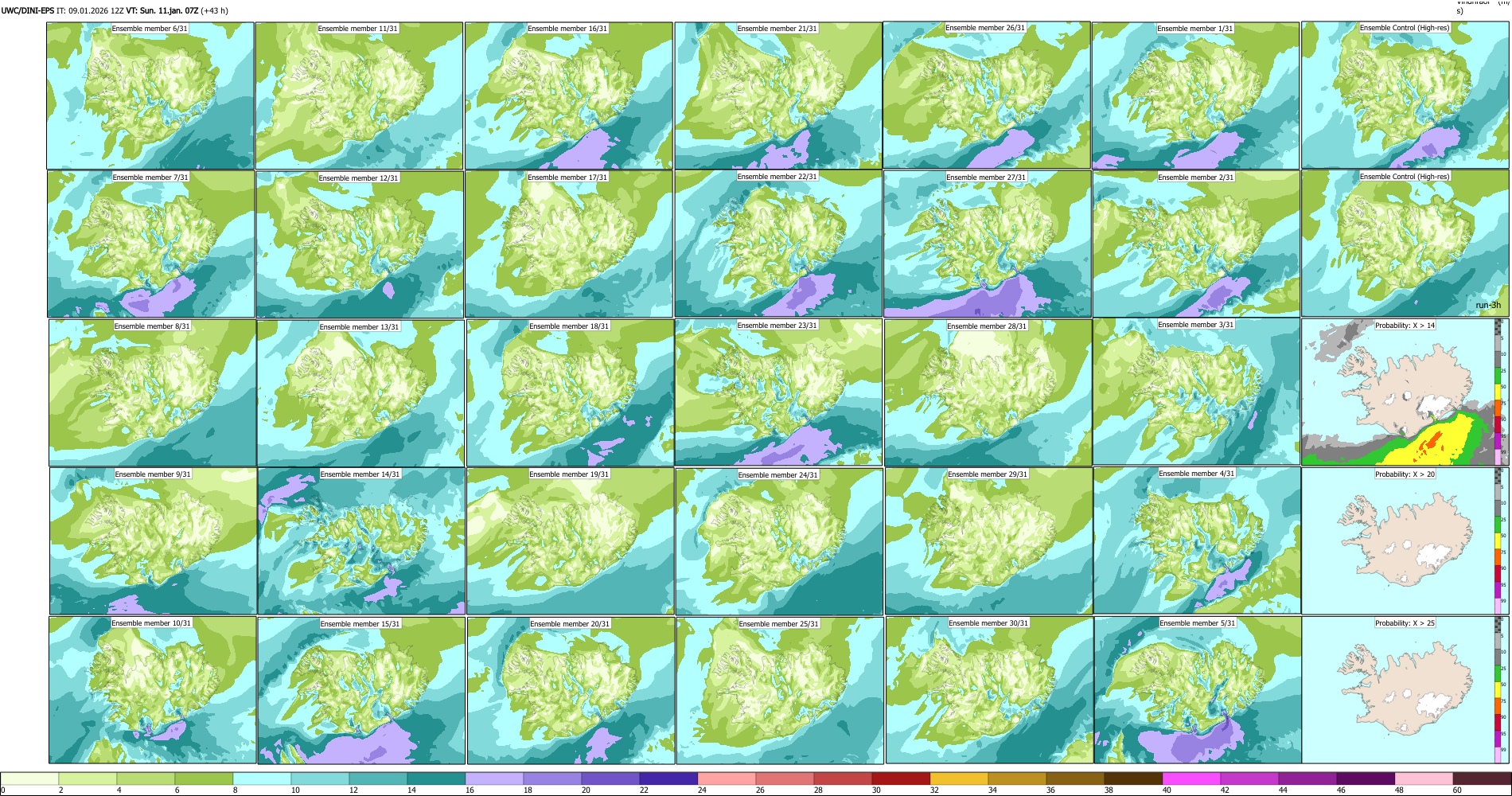This screenshot has height=796, width=1512.
Task: Choose the Ensemble member 9/31 panel
Action: (153, 540)
